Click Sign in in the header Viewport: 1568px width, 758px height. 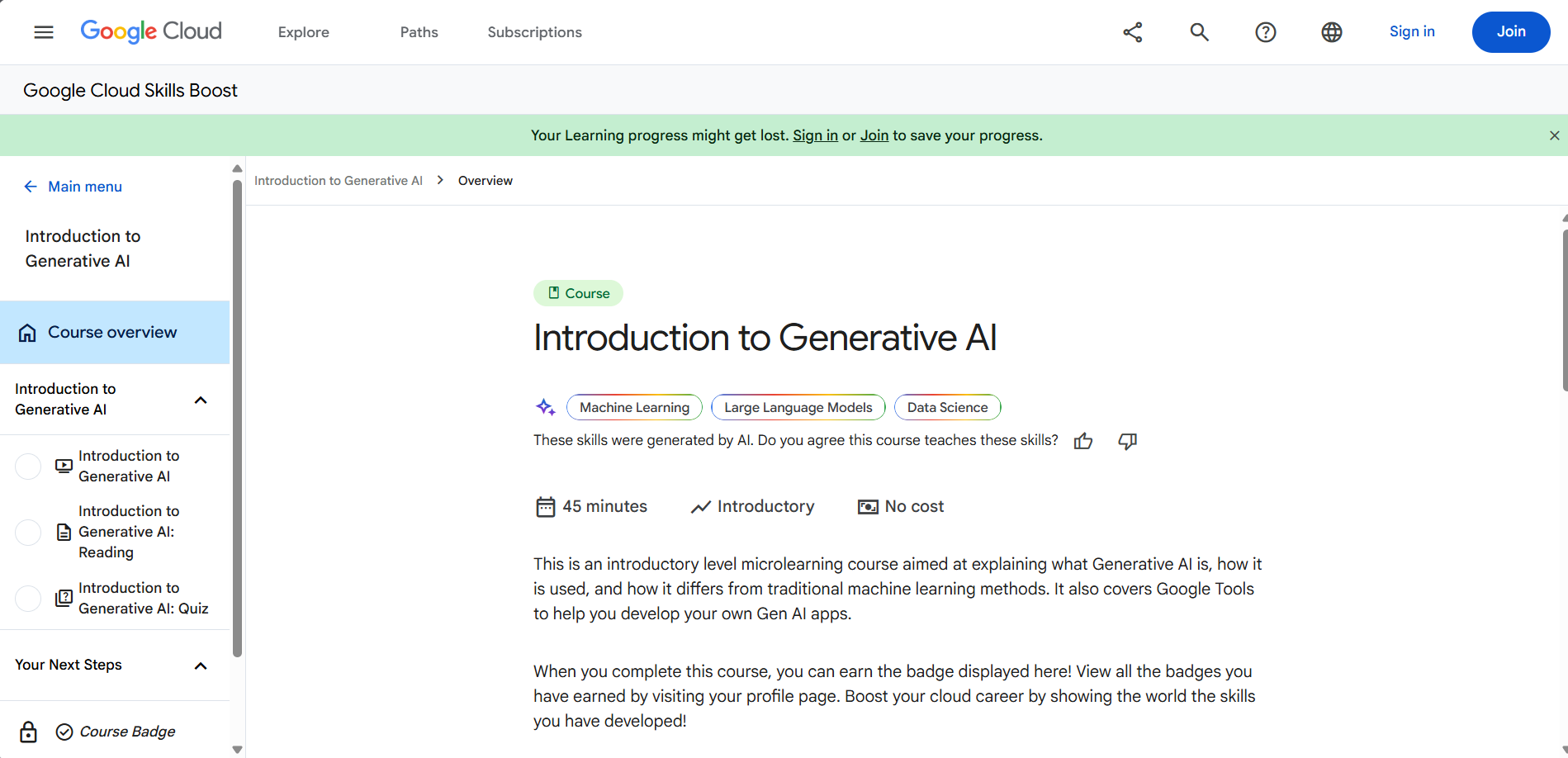[x=1412, y=31]
